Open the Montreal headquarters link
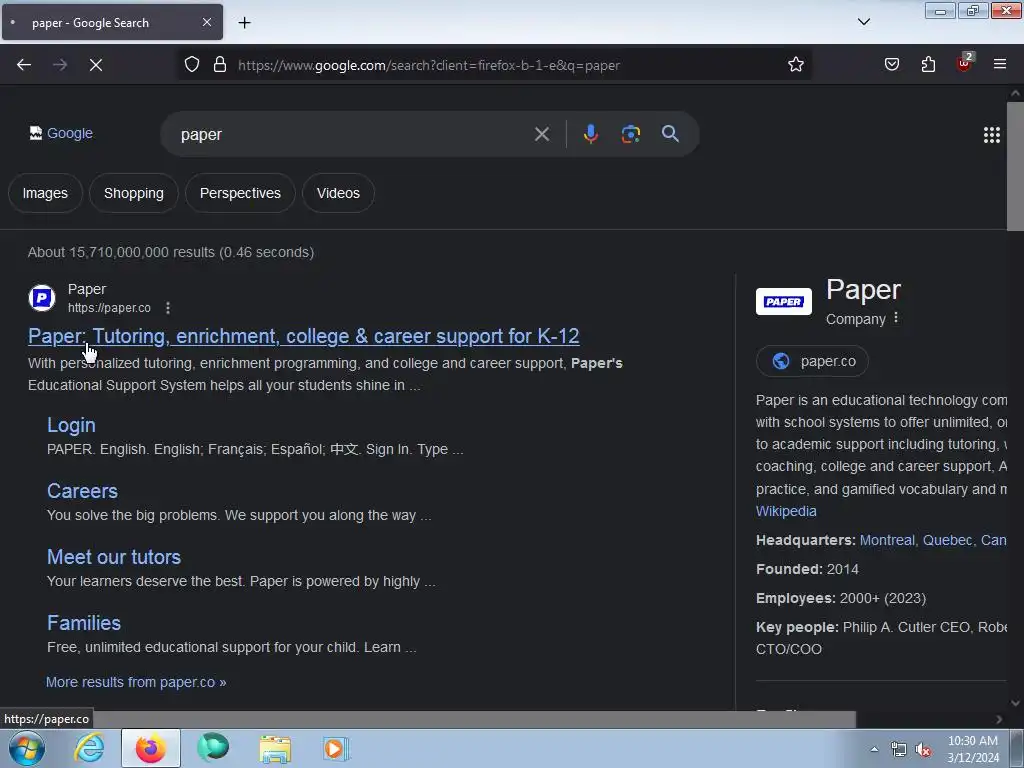 tap(933, 540)
